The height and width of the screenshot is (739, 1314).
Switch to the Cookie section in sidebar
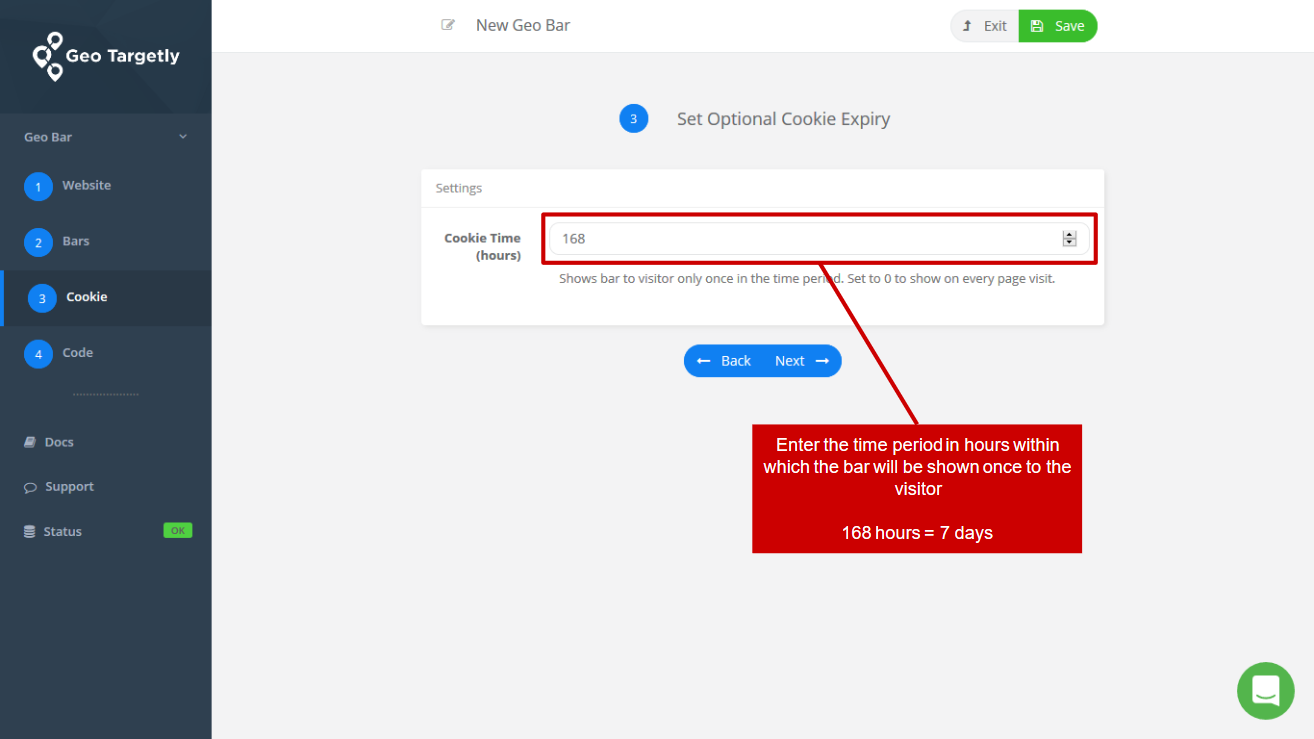tap(86, 297)
